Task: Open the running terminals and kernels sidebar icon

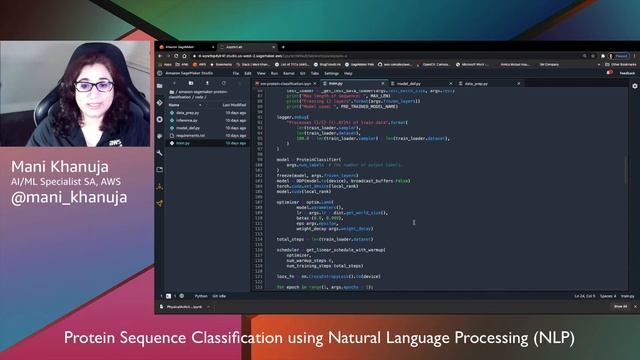Action: [x=160, y=120]
